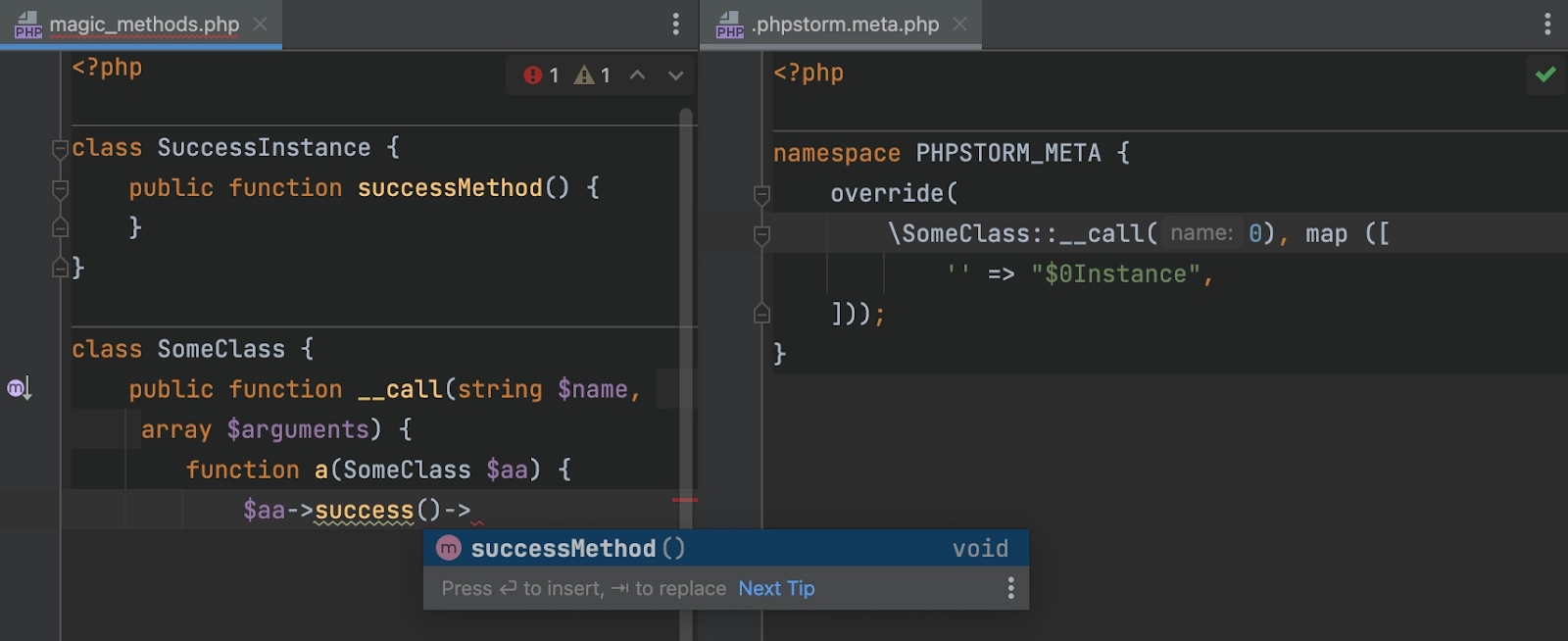
Task: Go to previous highlighted error arrow
Action: click(638, 75)
